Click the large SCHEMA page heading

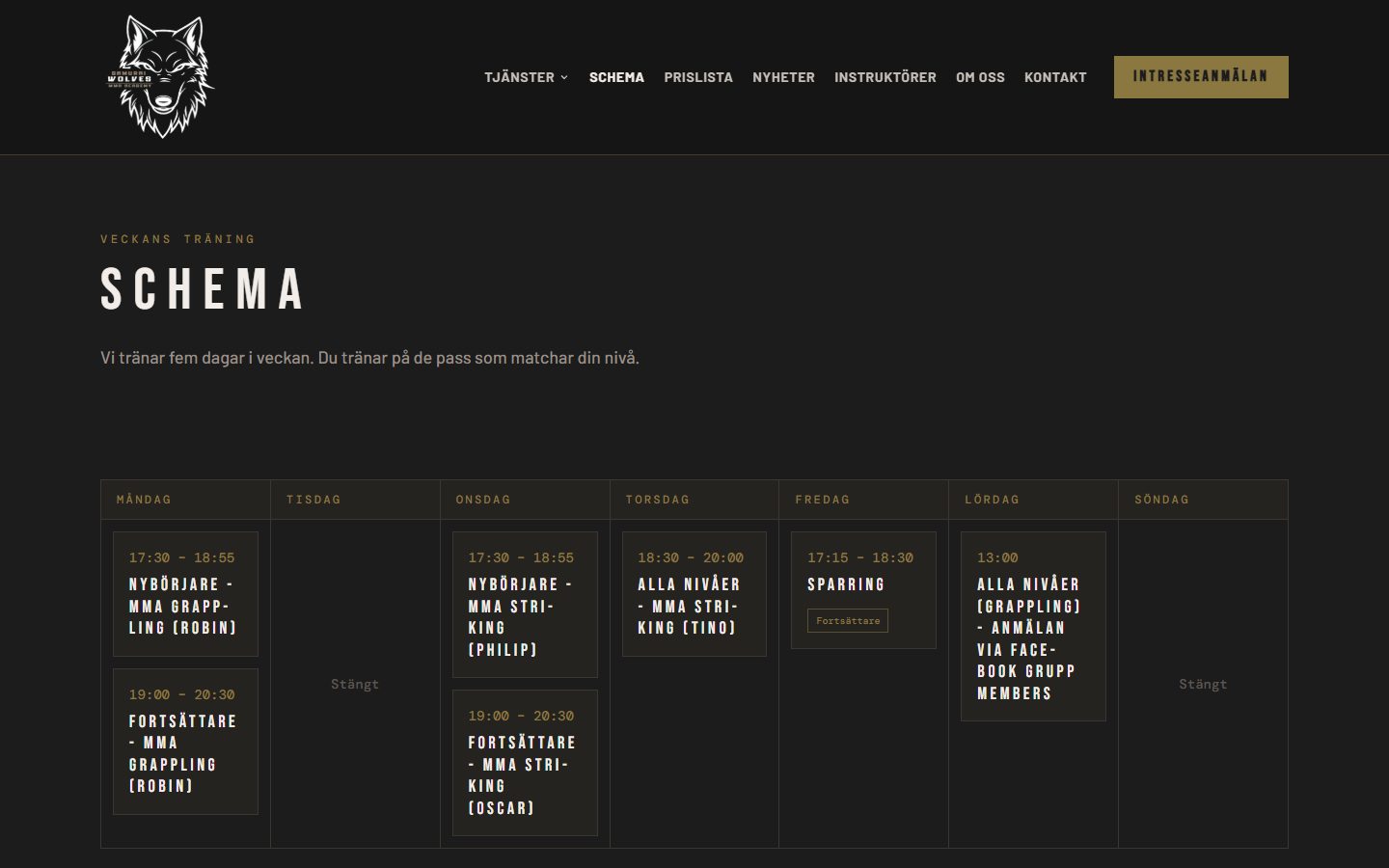tap(203, 289)
